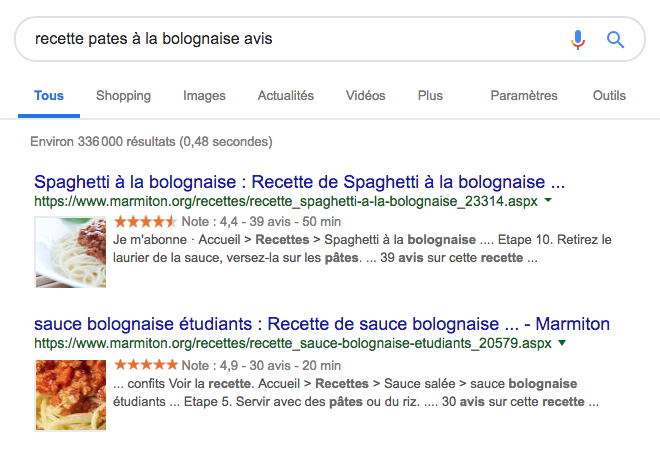
Task: Click the five-star rating of sauce bolognaise étudiants
Action: 146,365
